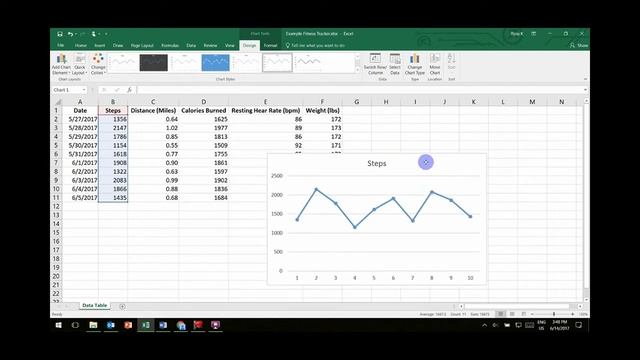Apply the dark background chart style thumbnail
This screenshot has width=640, height=360.
click(x=153, y=62)
